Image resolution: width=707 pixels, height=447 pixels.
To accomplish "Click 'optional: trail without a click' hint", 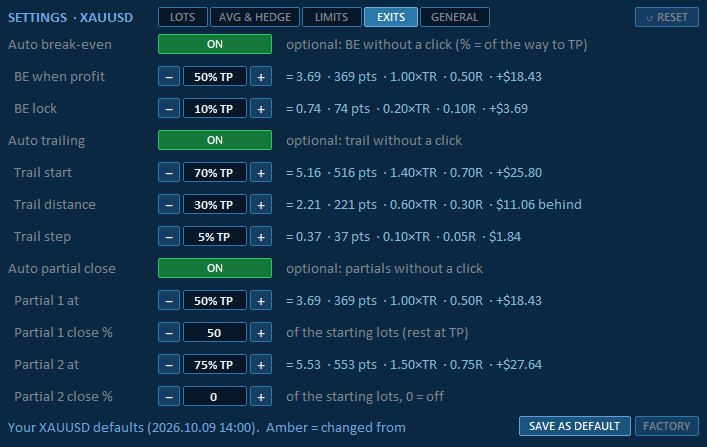I will pyautogui.click(x=374, y=140).
